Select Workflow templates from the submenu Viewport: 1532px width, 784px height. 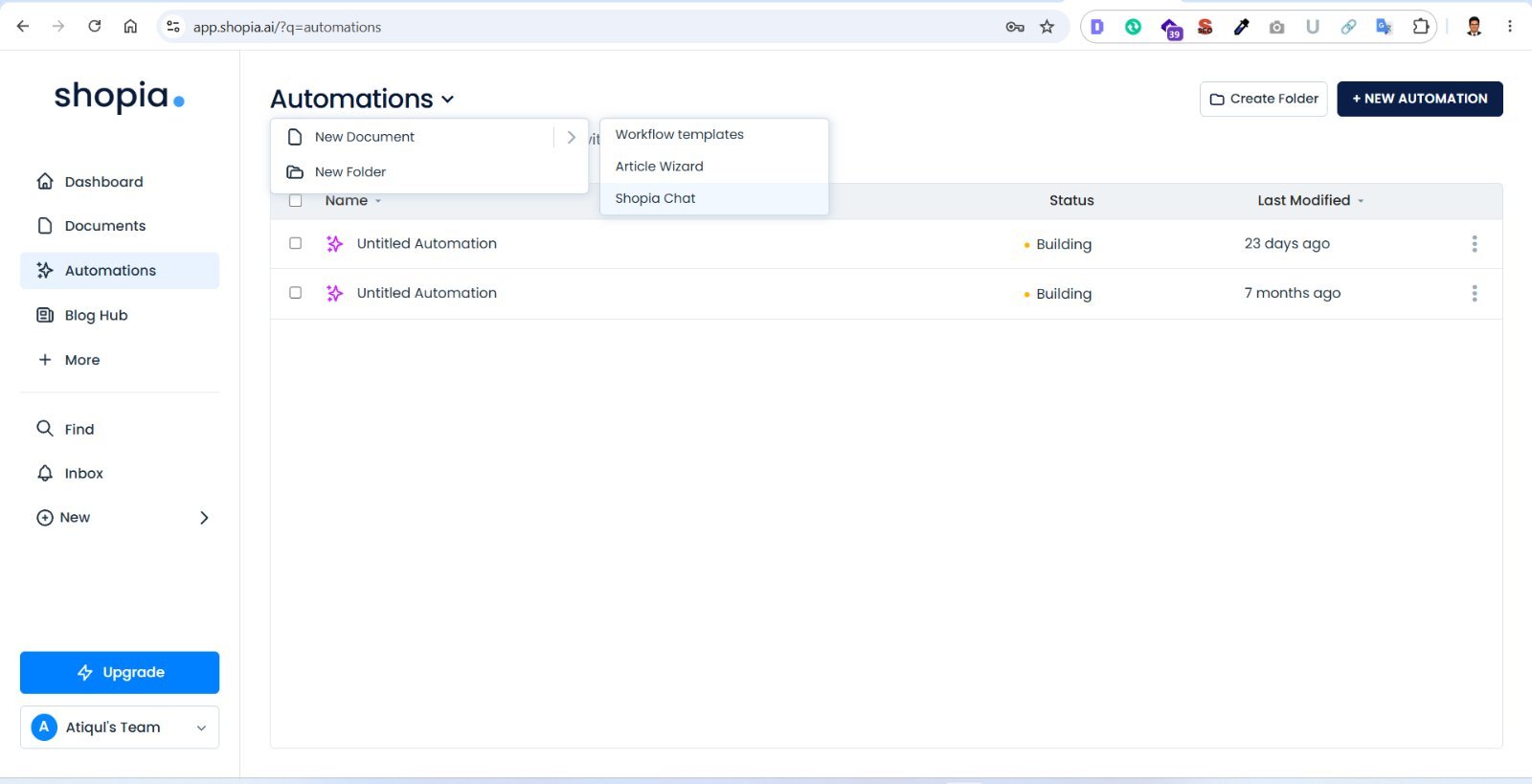[713, 135]
